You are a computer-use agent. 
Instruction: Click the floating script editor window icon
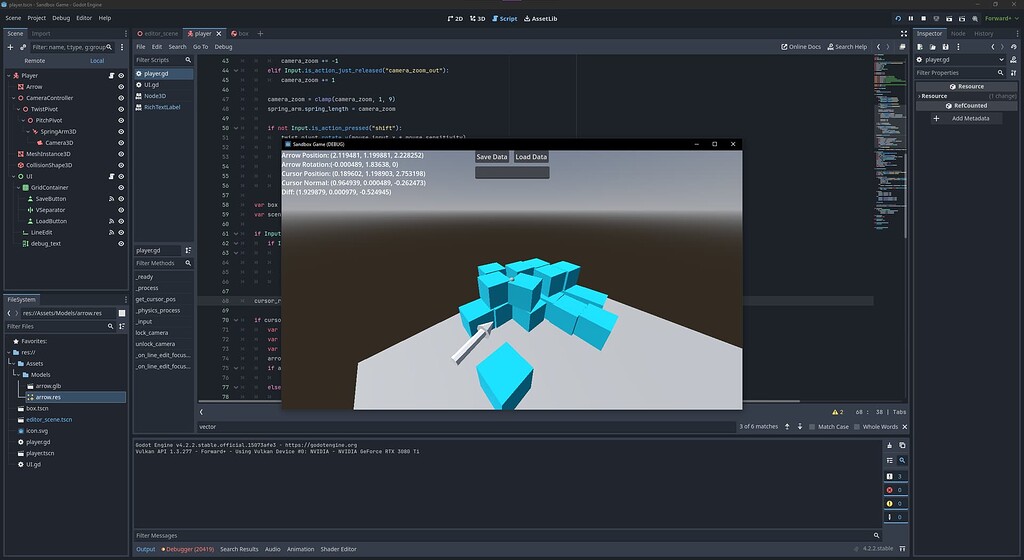[x=903, y=47]
